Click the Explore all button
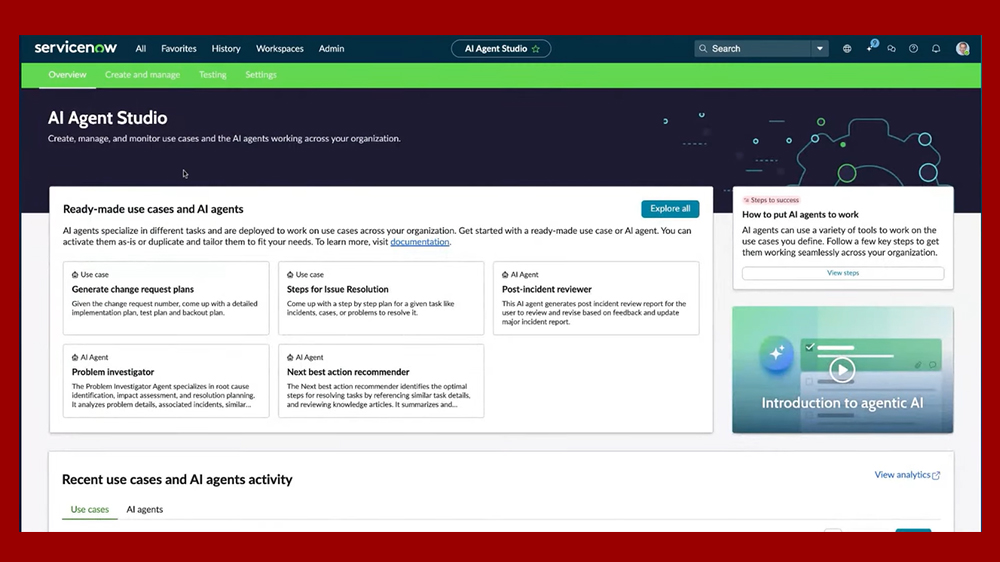 [670, 209]
